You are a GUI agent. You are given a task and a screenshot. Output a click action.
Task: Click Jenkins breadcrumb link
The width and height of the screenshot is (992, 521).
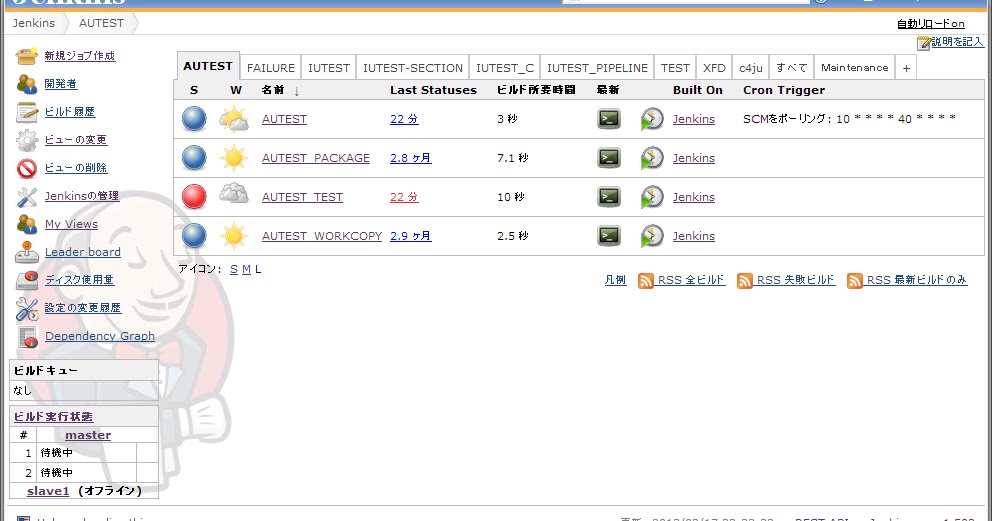click(x=34, y=23)
